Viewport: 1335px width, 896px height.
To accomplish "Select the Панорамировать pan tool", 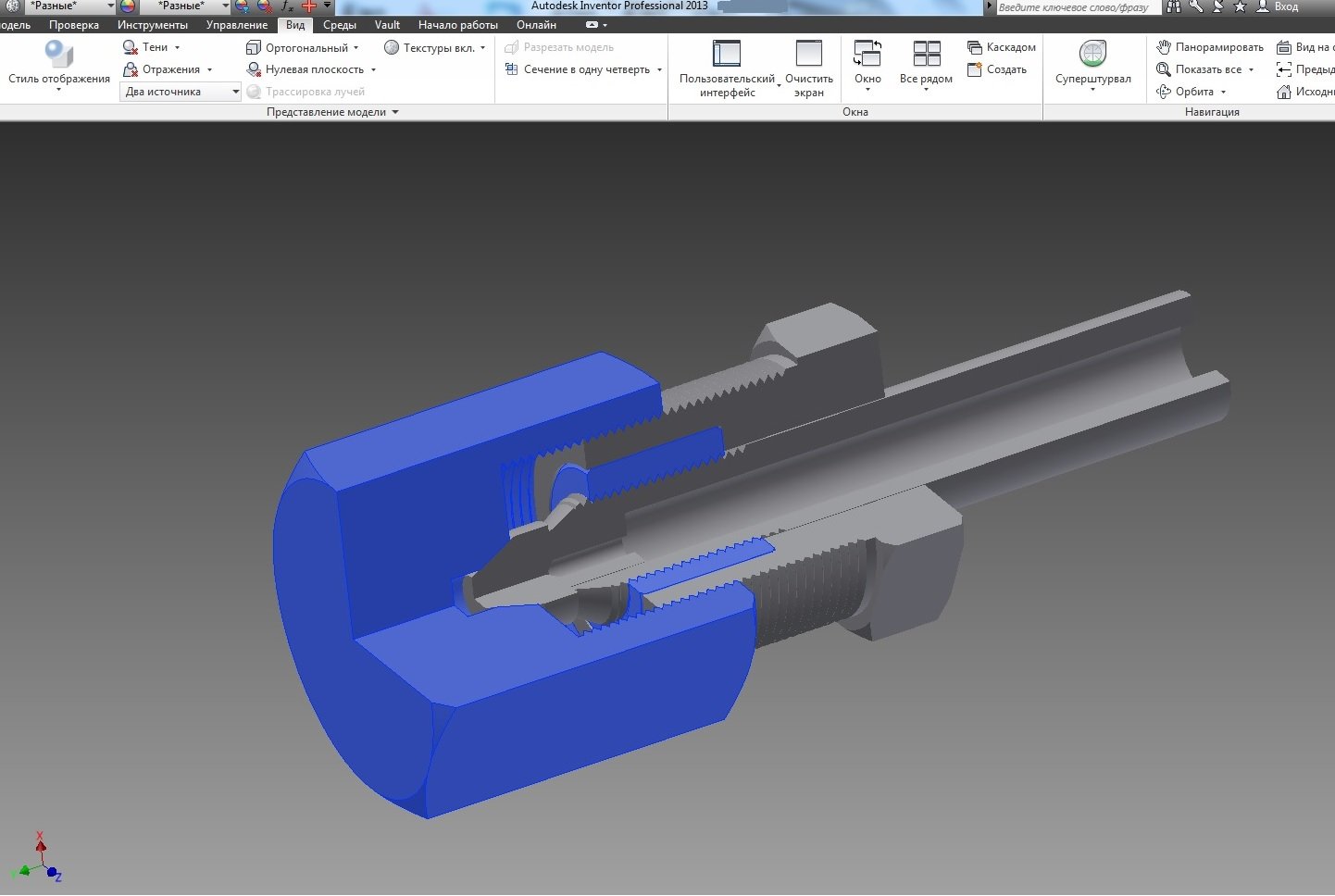I will coord(1209,47).
